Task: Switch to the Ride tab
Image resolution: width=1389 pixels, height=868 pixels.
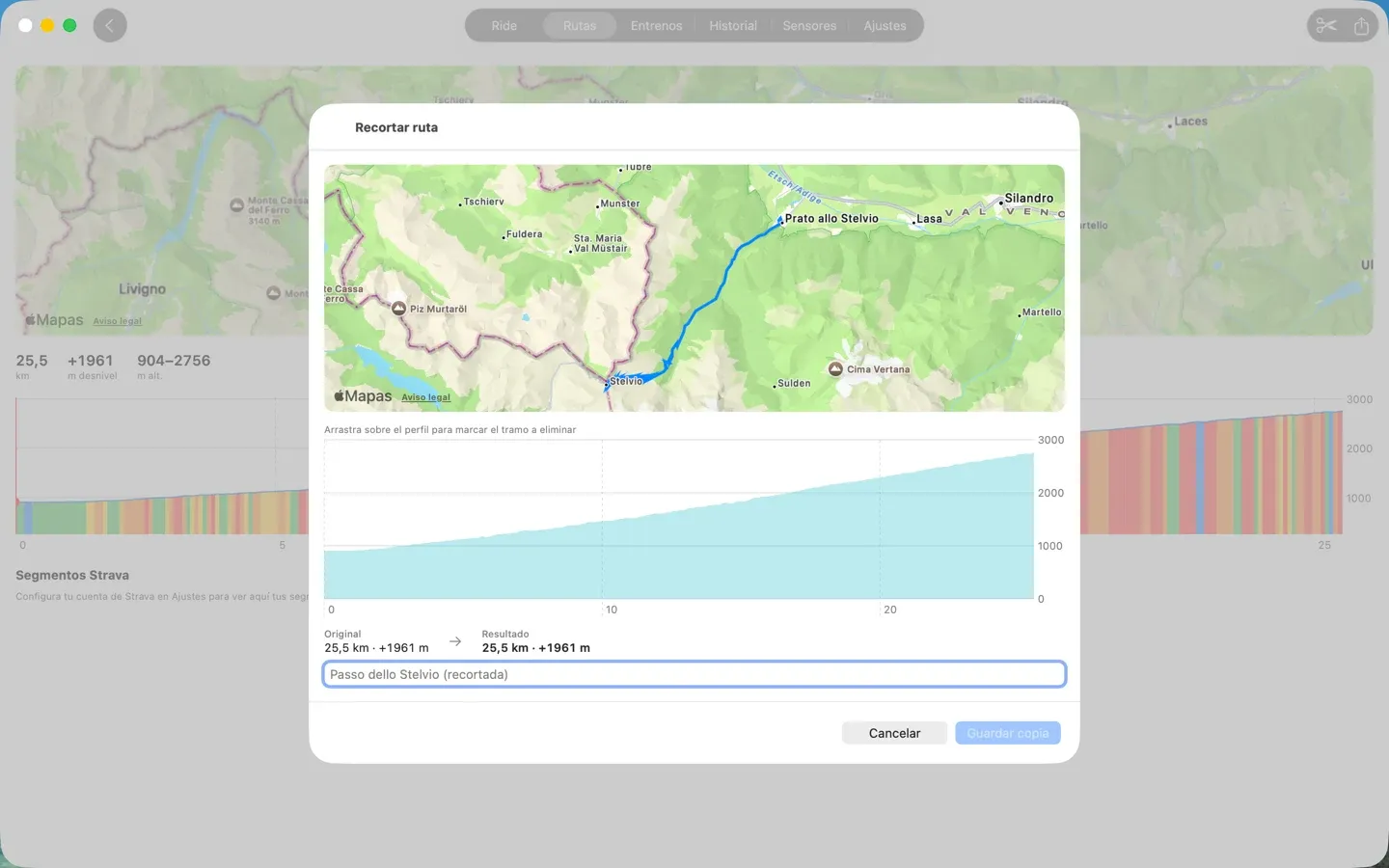Action: pos(504,26)
